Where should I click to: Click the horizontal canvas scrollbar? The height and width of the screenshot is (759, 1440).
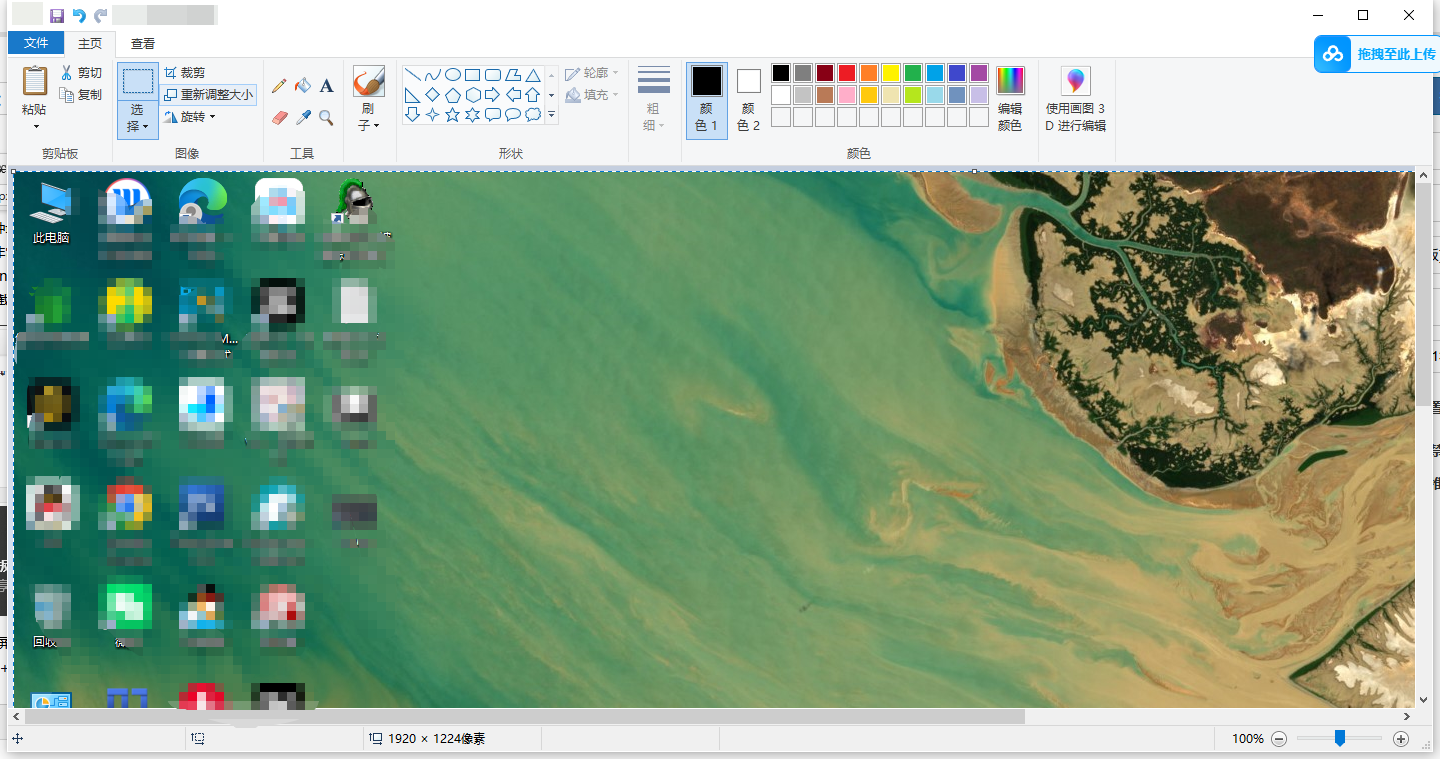525,716
